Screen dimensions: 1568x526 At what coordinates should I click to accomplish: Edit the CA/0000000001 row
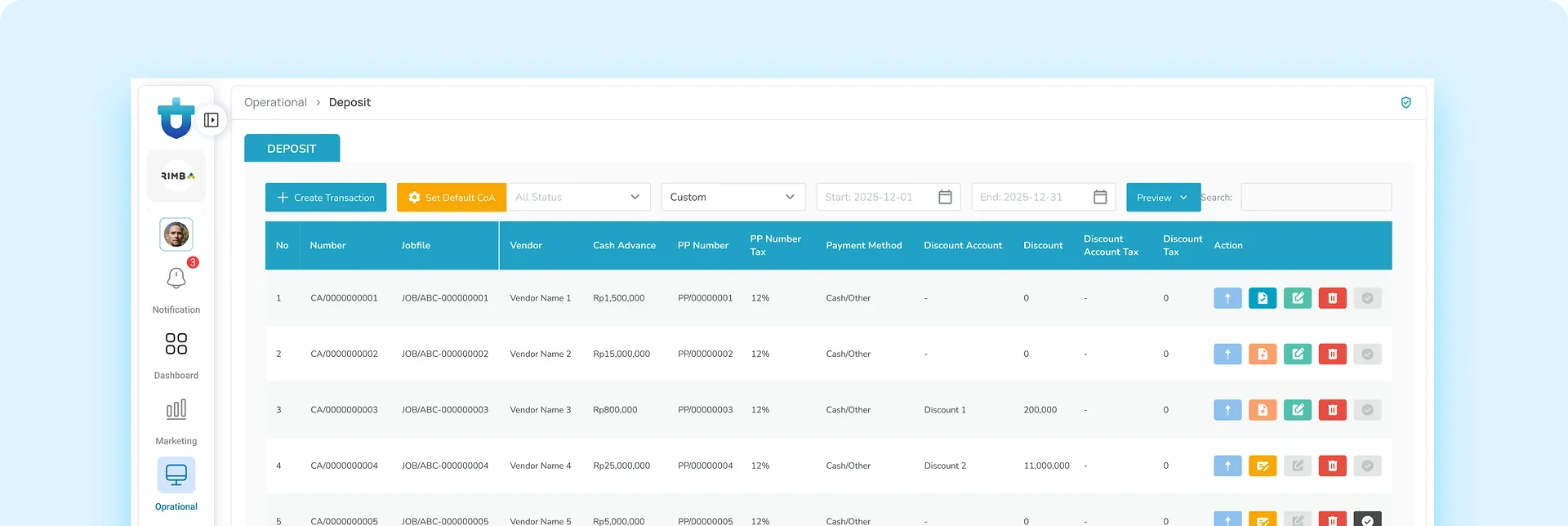(x=1298, y=298)
